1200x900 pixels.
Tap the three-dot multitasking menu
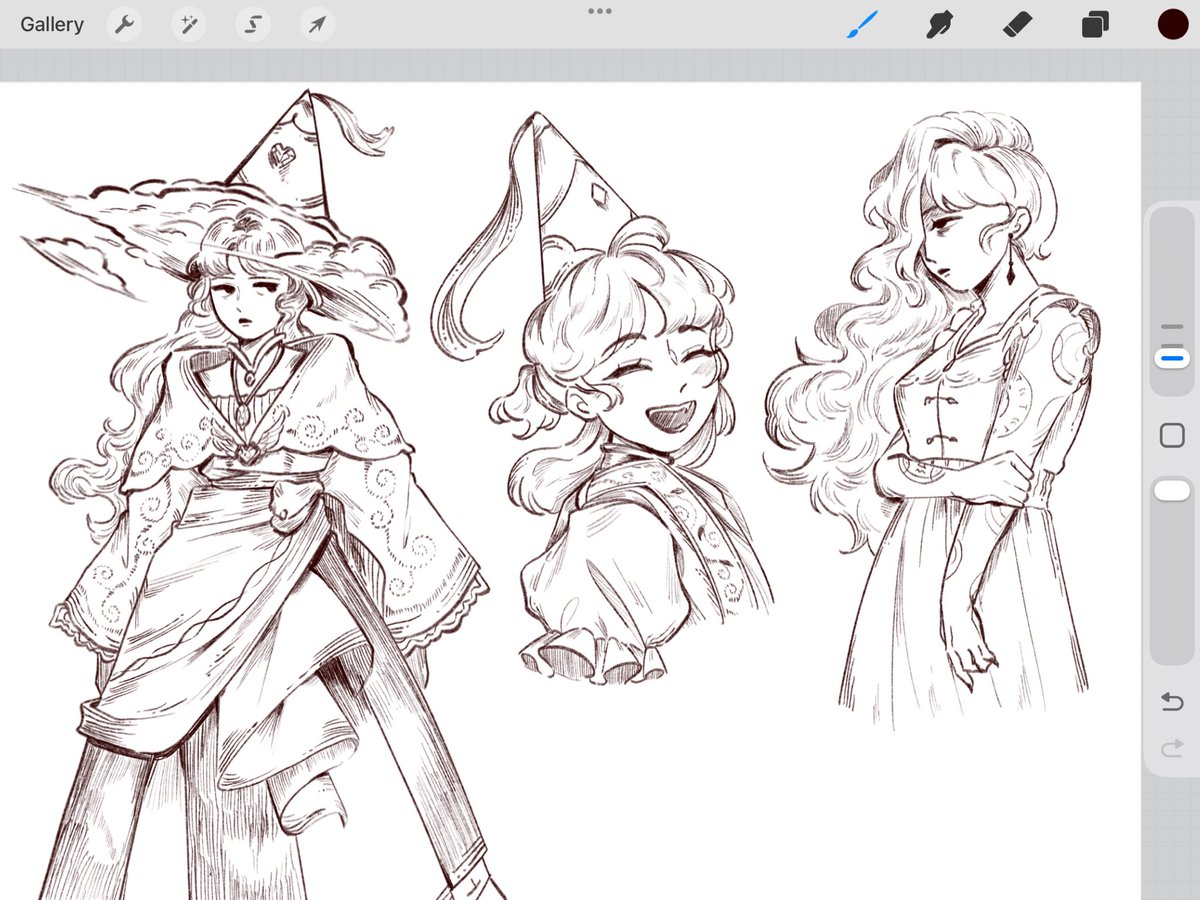[x=600, y=11]
